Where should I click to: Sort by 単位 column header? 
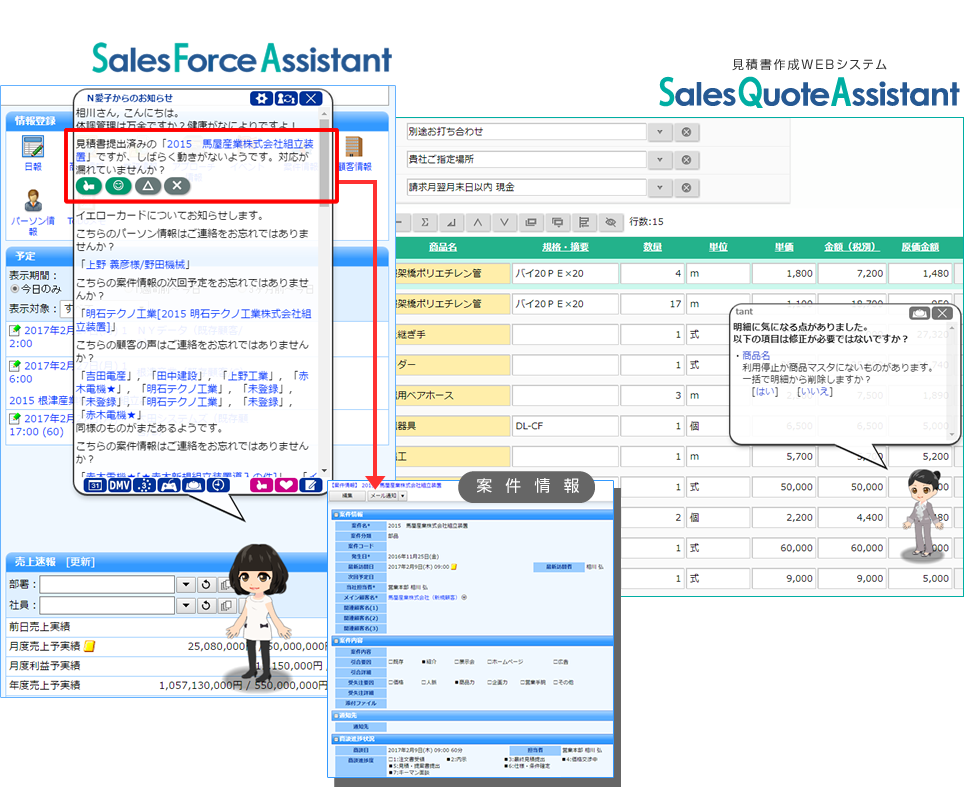tap(718, 247)
